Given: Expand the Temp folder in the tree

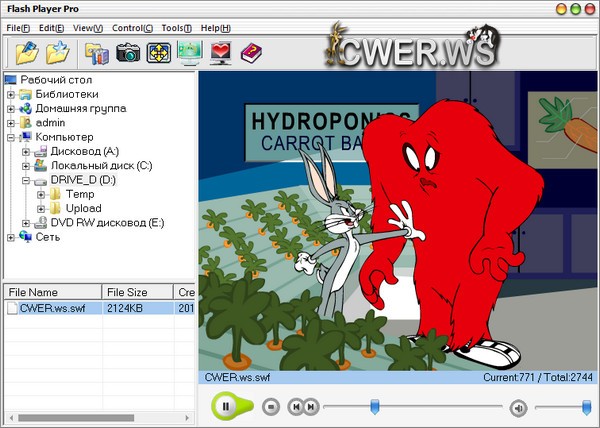Looking at the screenshot, I should (x=42, y=194).
